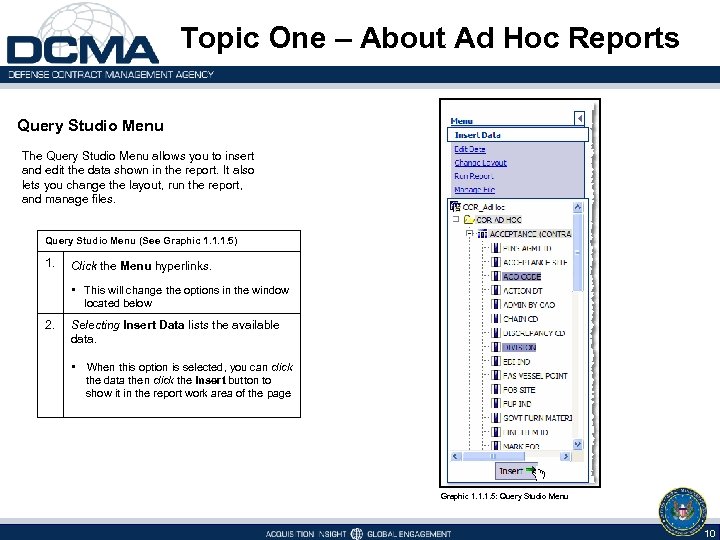This screenshot has height=540, width=720.
Task: Click the vertical scrollbar thumb in tree
Action: point(578,252)
